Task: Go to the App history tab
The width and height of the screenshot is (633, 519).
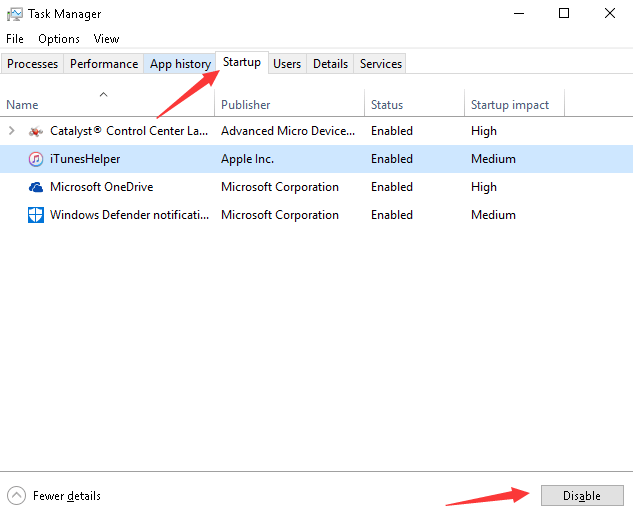Action: coord(180,64)
